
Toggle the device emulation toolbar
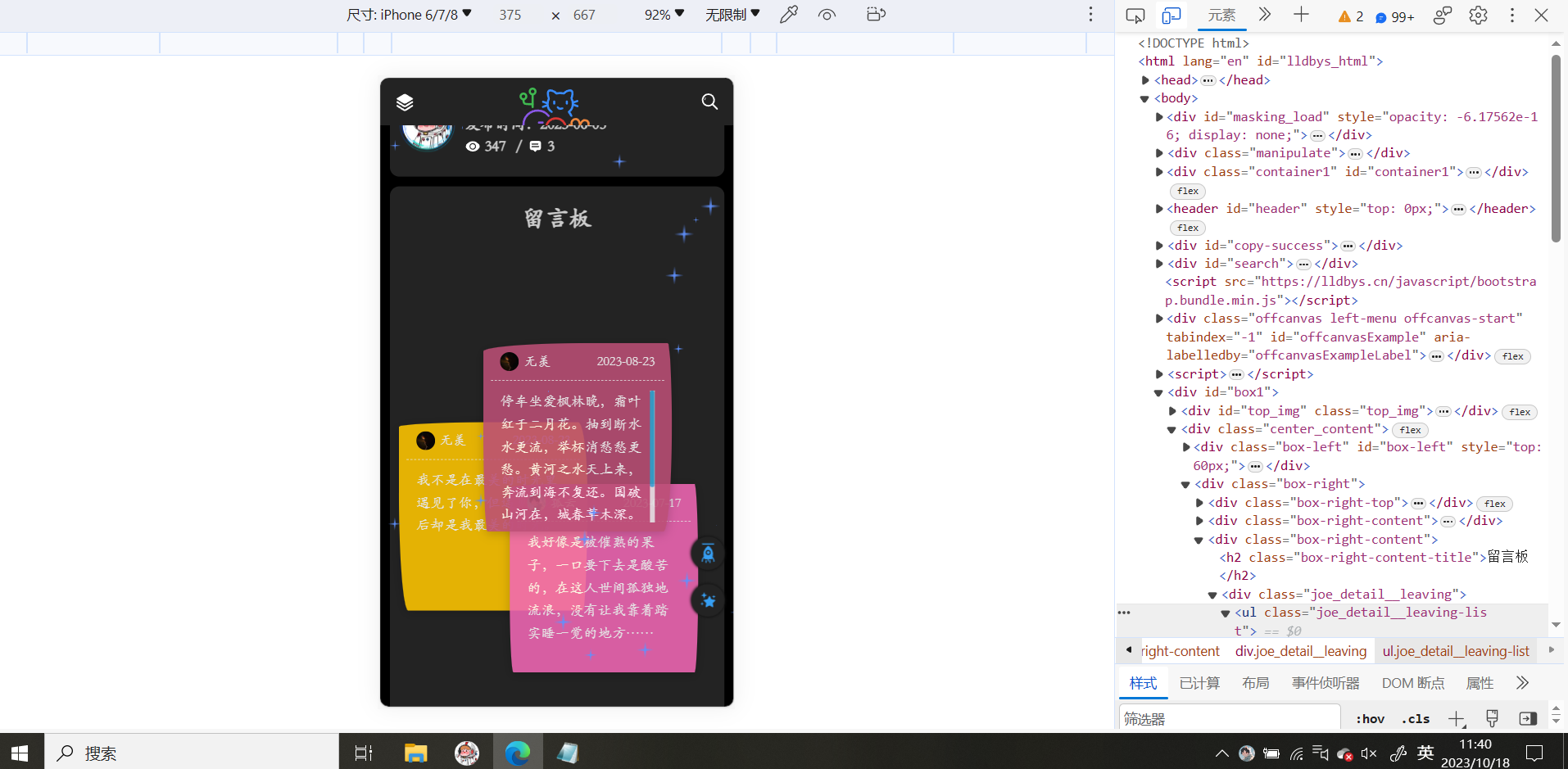[1171, 15]
